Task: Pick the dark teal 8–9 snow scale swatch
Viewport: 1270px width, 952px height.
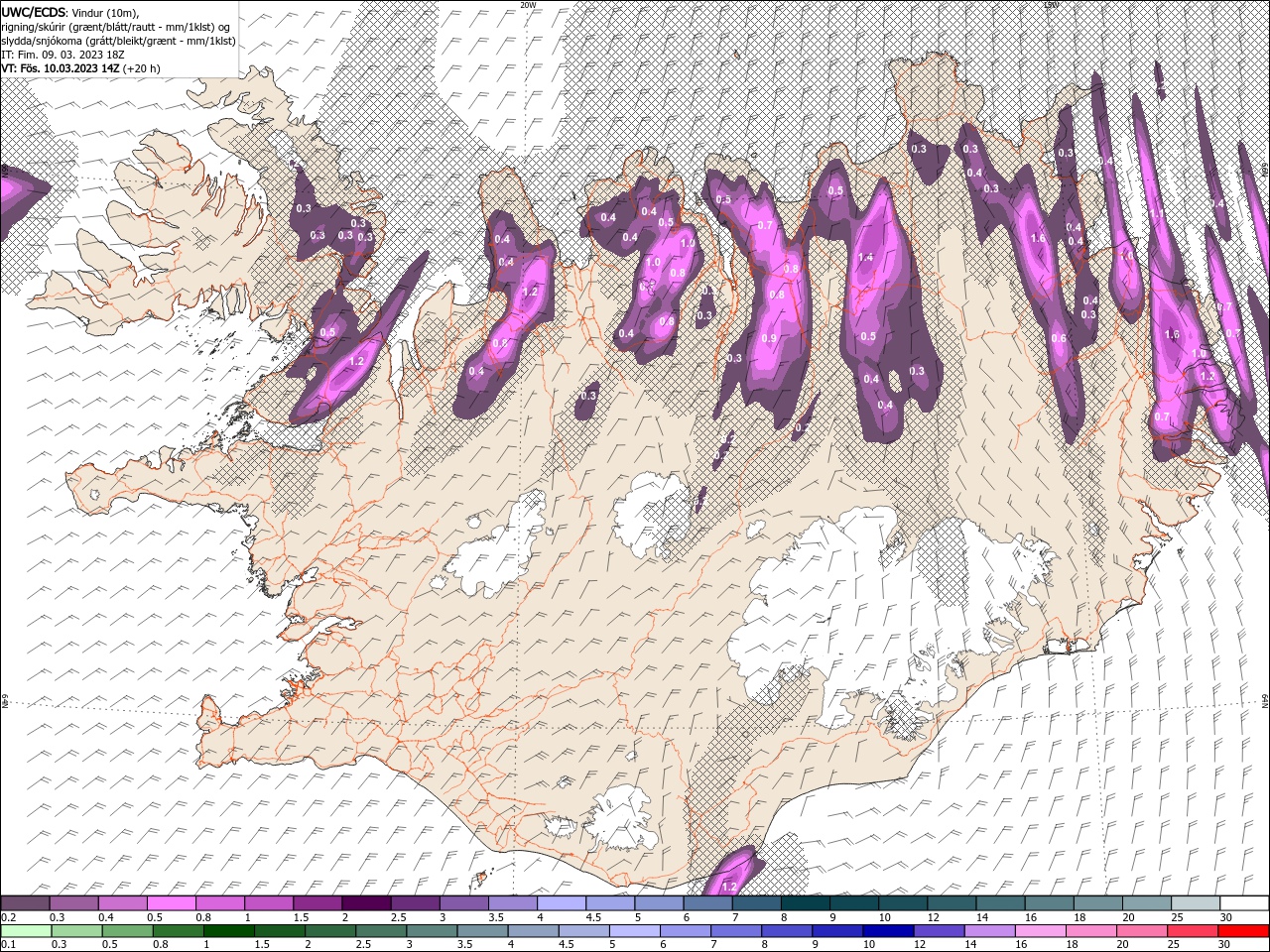Action: pyautogui.click(x=804, y=903)
